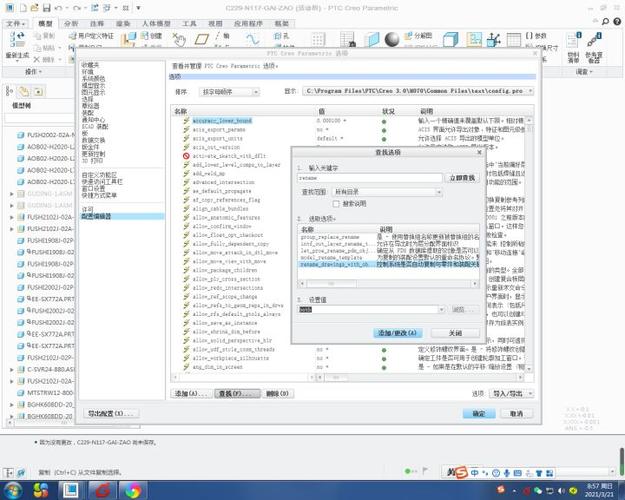Click the options list vertical scrollbar down arrow
Viewport: 625px width, 500px height.
point(529,368)
